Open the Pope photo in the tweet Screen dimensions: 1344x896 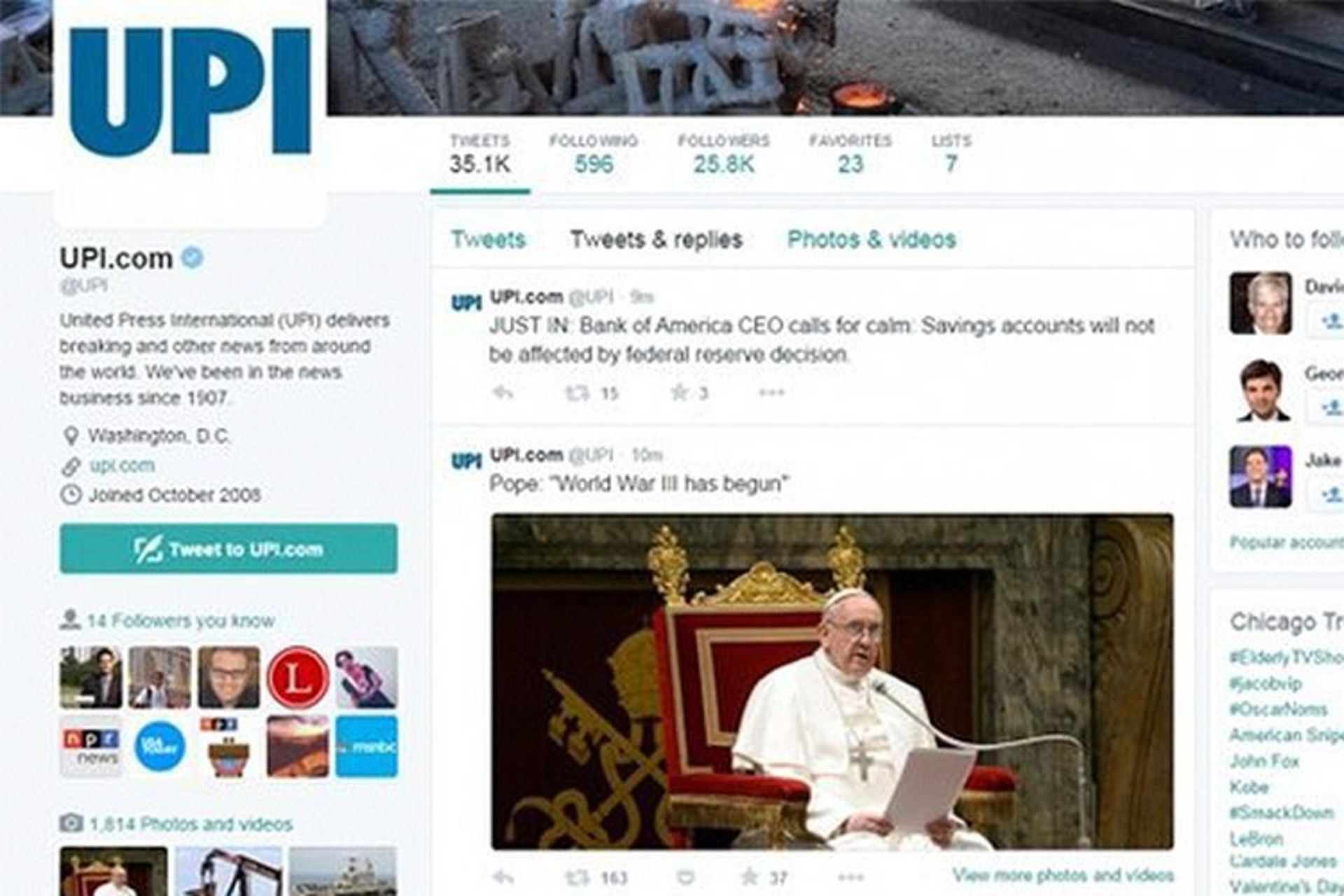click(832, 682)
